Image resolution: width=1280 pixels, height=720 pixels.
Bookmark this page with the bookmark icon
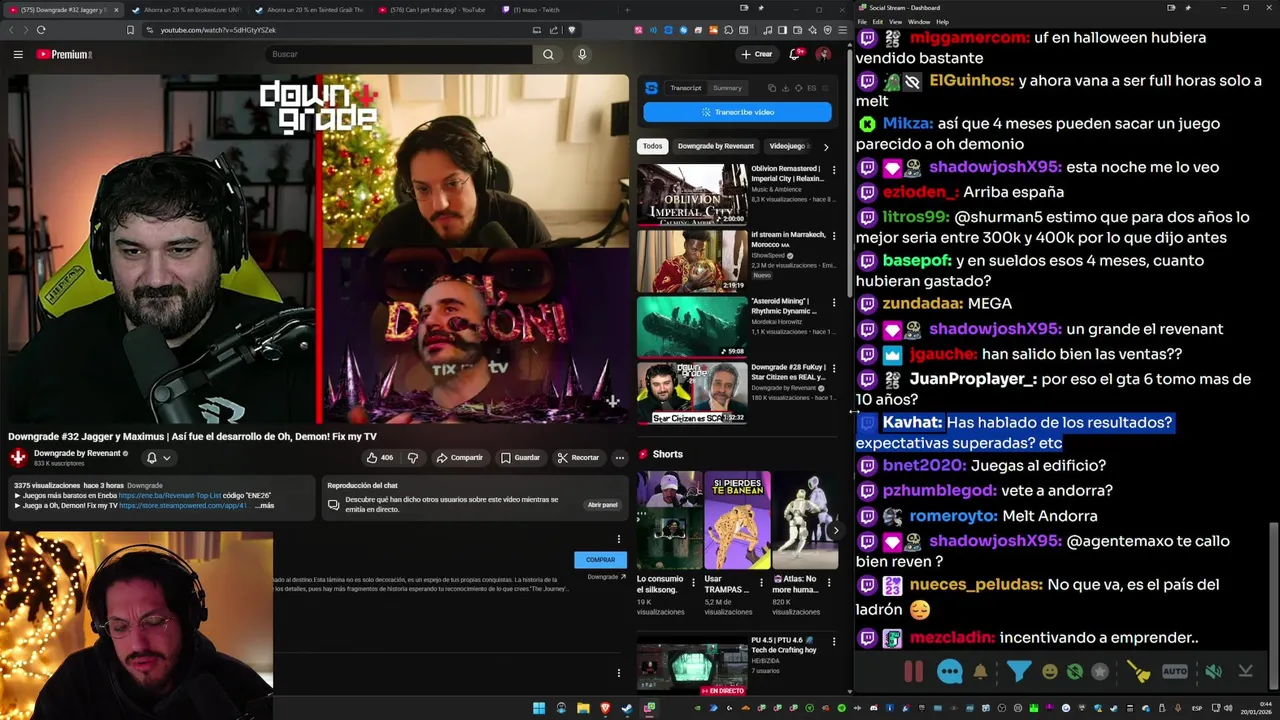pyautogui.click(x=130, y=30)
